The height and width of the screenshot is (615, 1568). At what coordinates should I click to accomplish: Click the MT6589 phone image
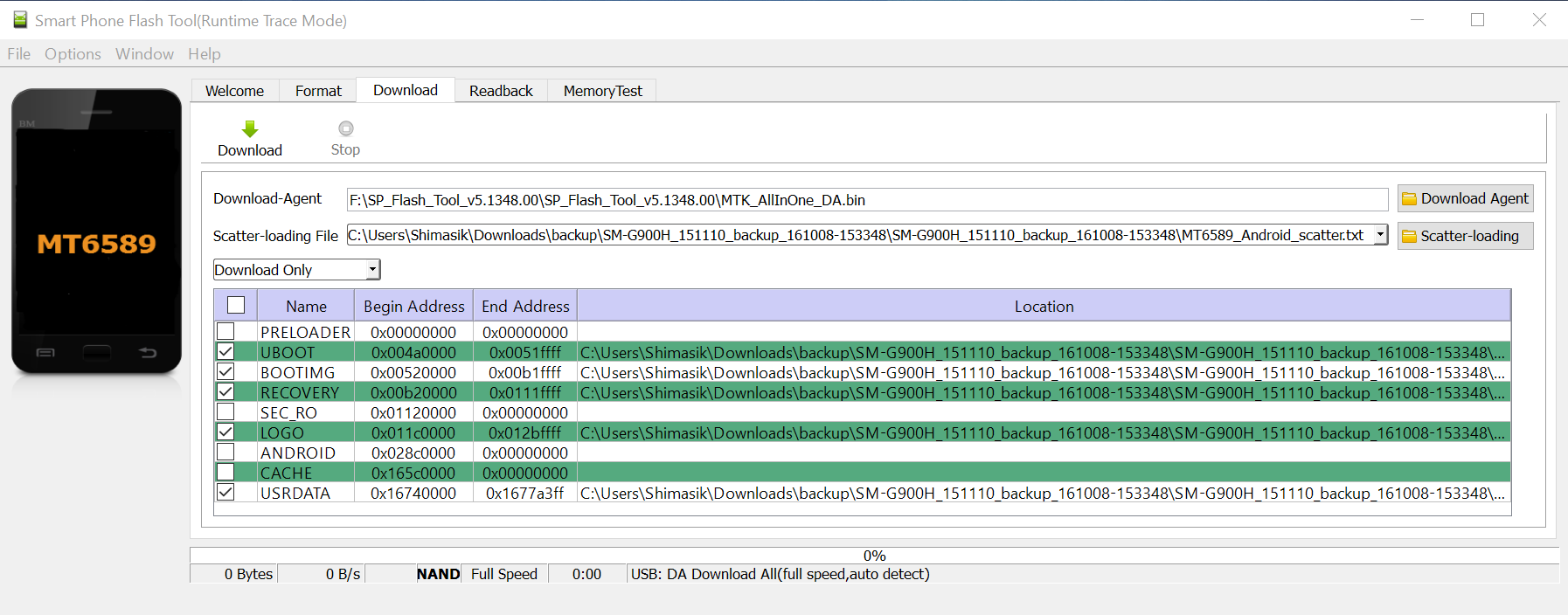click(x=96, y=231)
